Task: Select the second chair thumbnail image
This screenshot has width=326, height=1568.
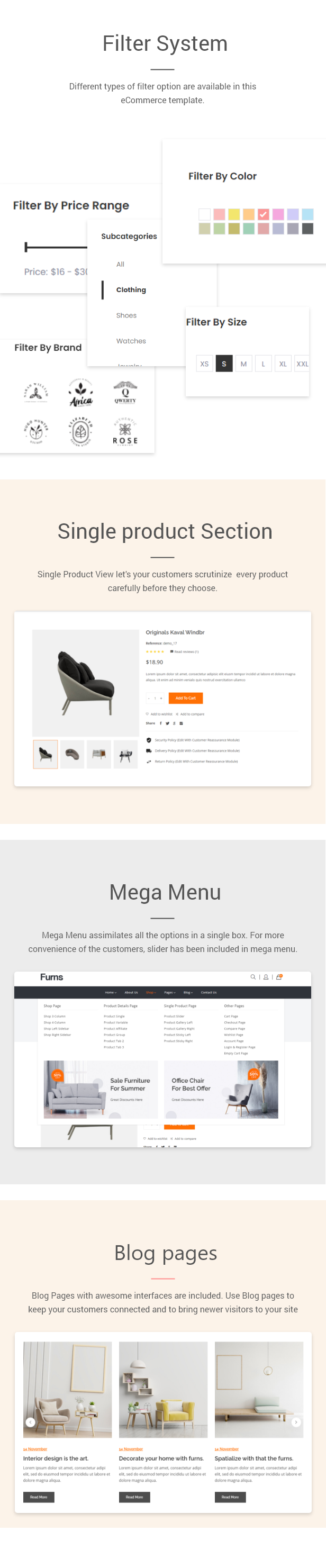Action: pyautogui.click(x=72, y=754)
